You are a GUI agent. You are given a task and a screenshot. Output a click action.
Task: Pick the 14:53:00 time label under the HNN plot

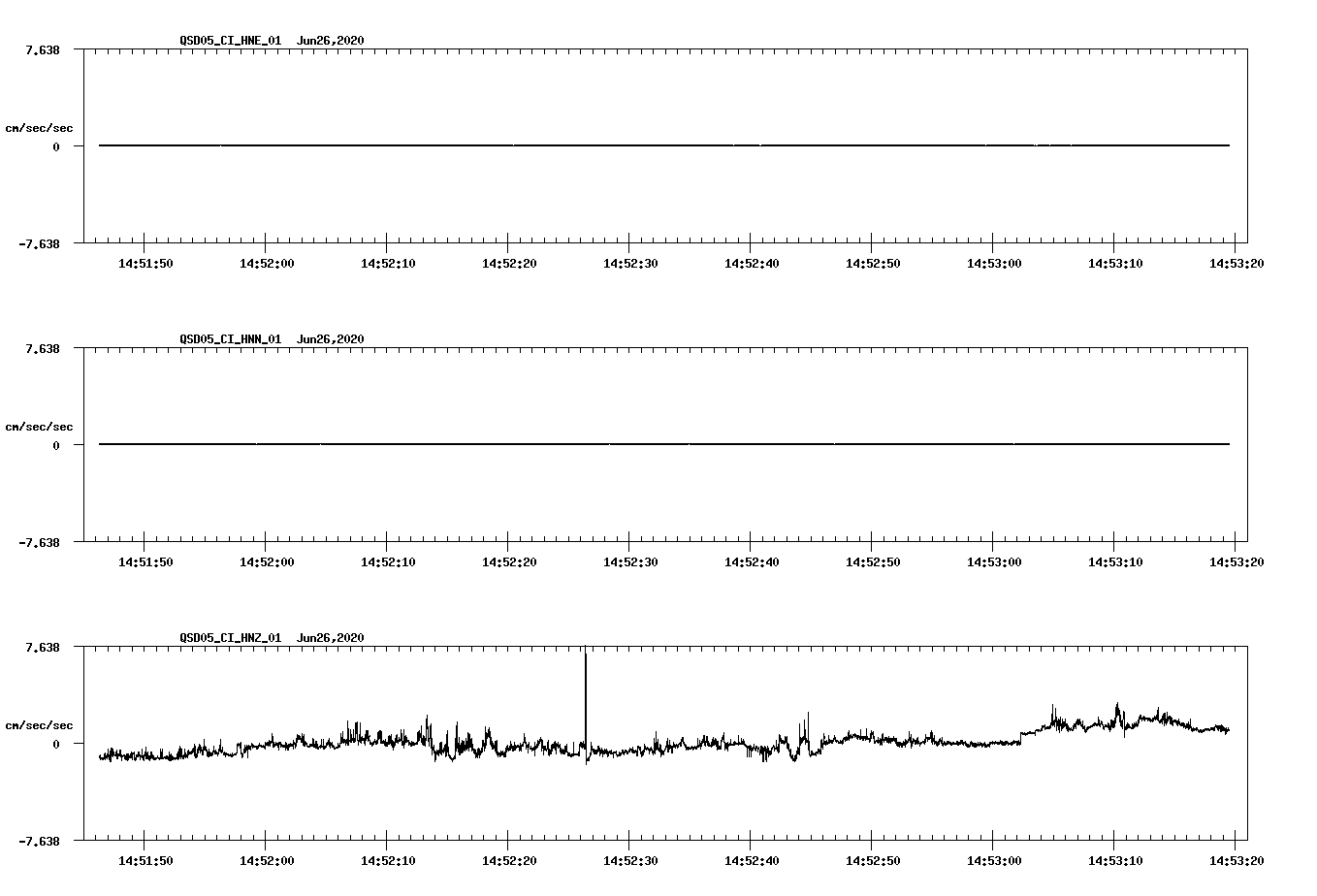[x=994, y=561]
